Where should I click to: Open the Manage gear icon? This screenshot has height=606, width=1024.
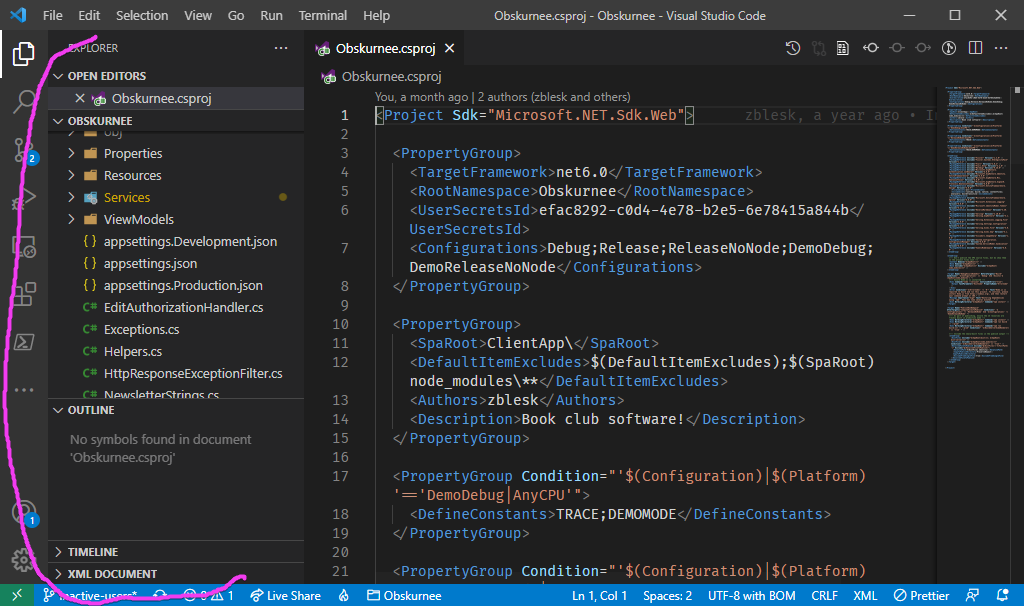(24, 560)
